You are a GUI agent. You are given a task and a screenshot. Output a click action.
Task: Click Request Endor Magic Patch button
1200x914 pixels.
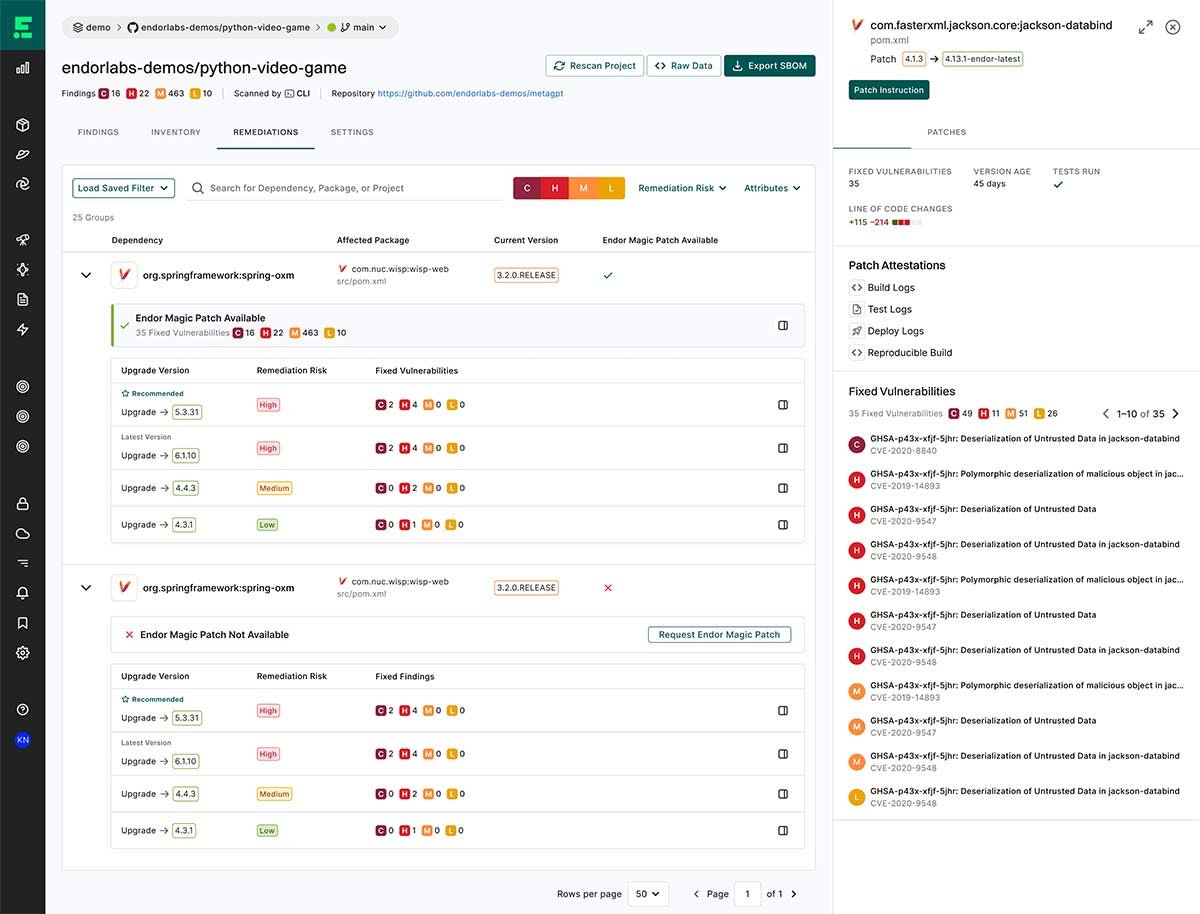tap(719, 635)
